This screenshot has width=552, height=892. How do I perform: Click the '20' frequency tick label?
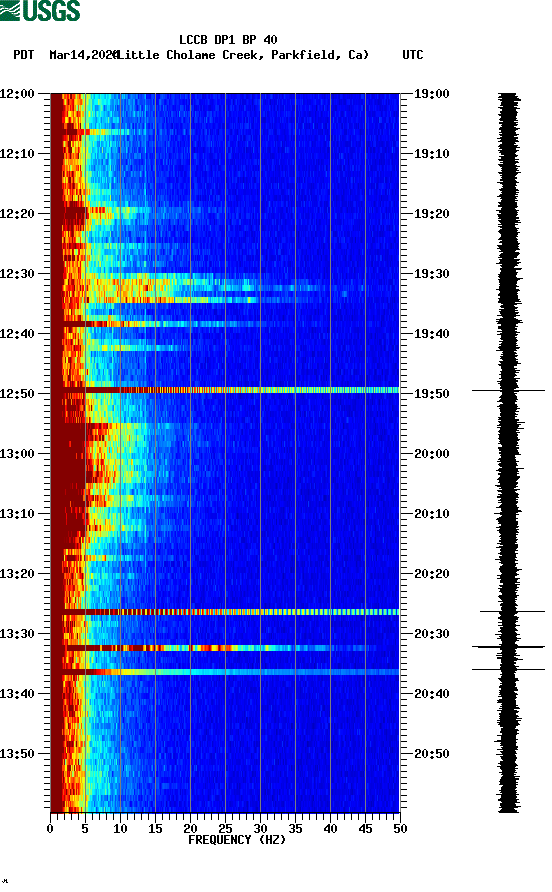tap(190, 829)
